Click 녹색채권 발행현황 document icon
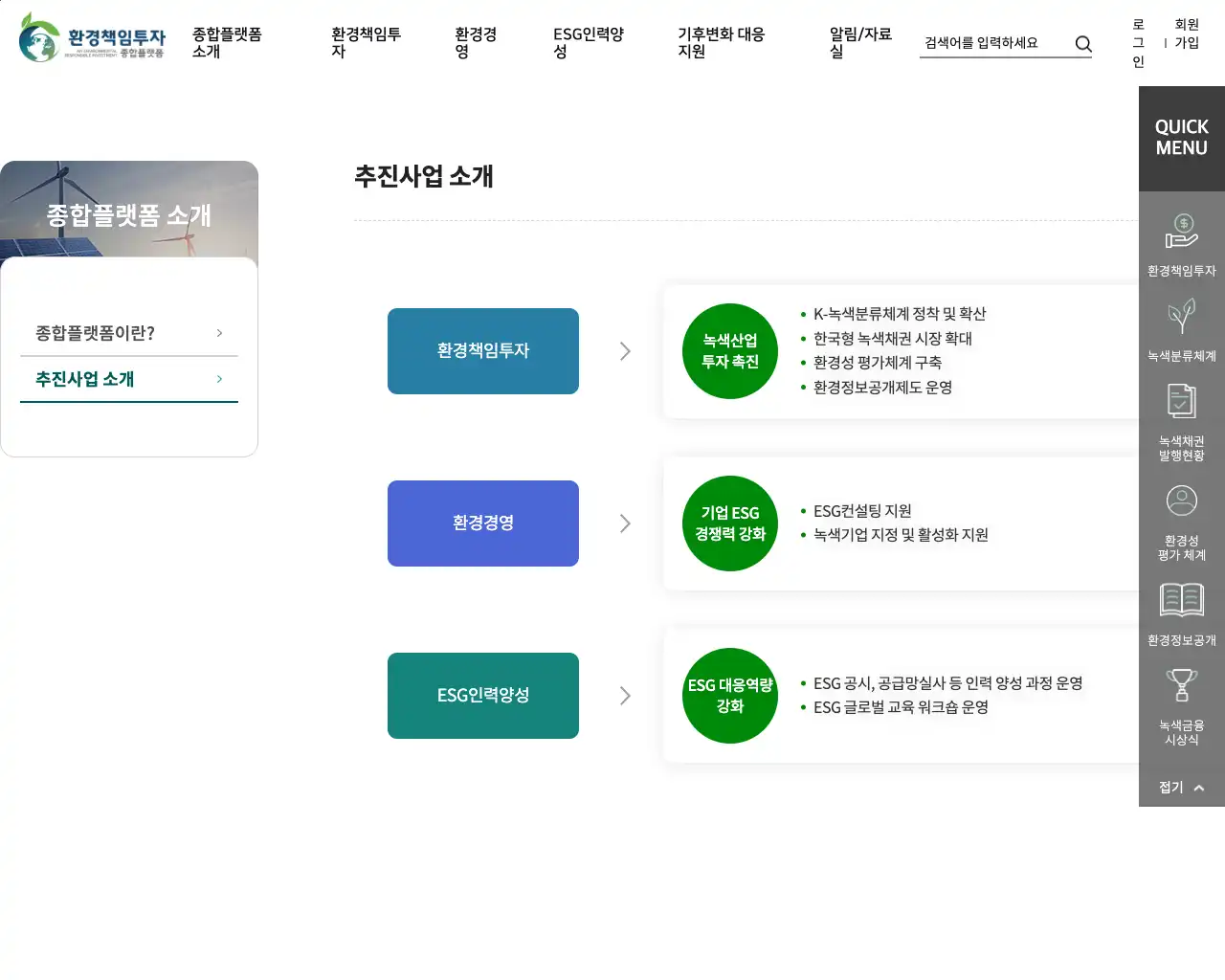This screenshot has height=980, width=1225. click(1181, 402)
